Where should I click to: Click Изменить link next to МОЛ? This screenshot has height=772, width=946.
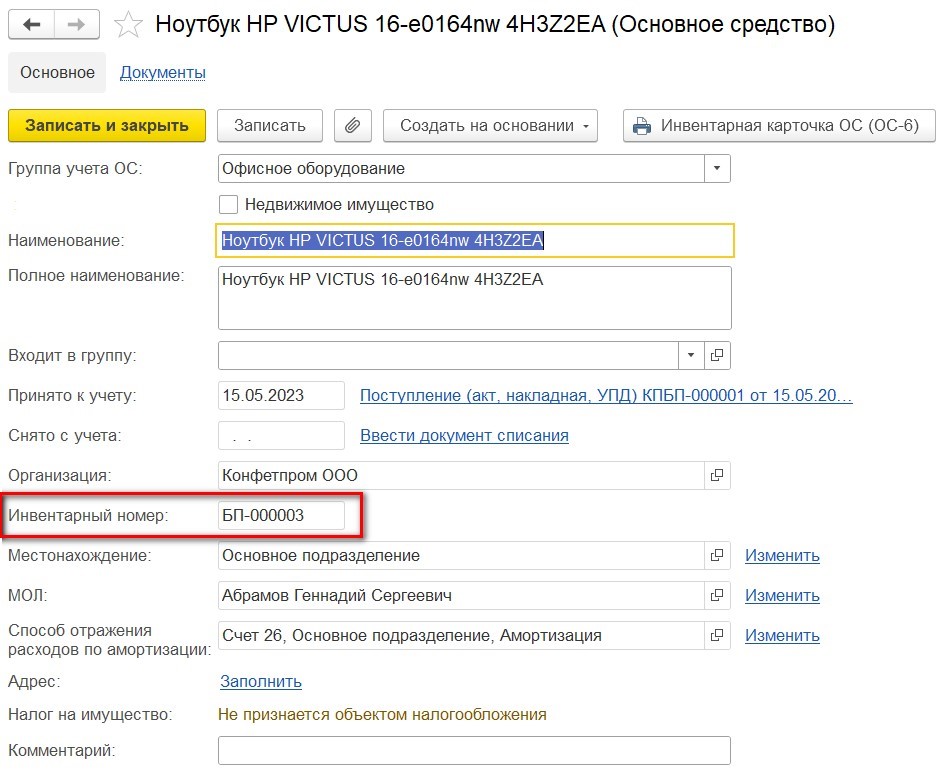point(783,595)
